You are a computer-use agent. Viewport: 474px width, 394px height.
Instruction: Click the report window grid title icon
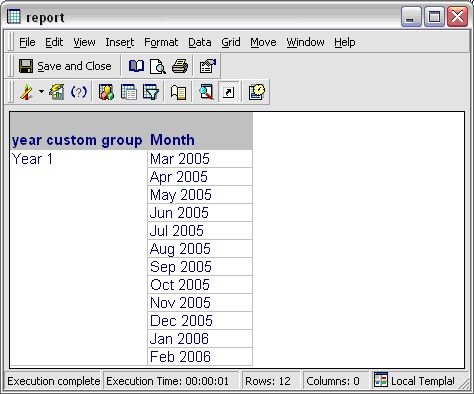(14, 16)
